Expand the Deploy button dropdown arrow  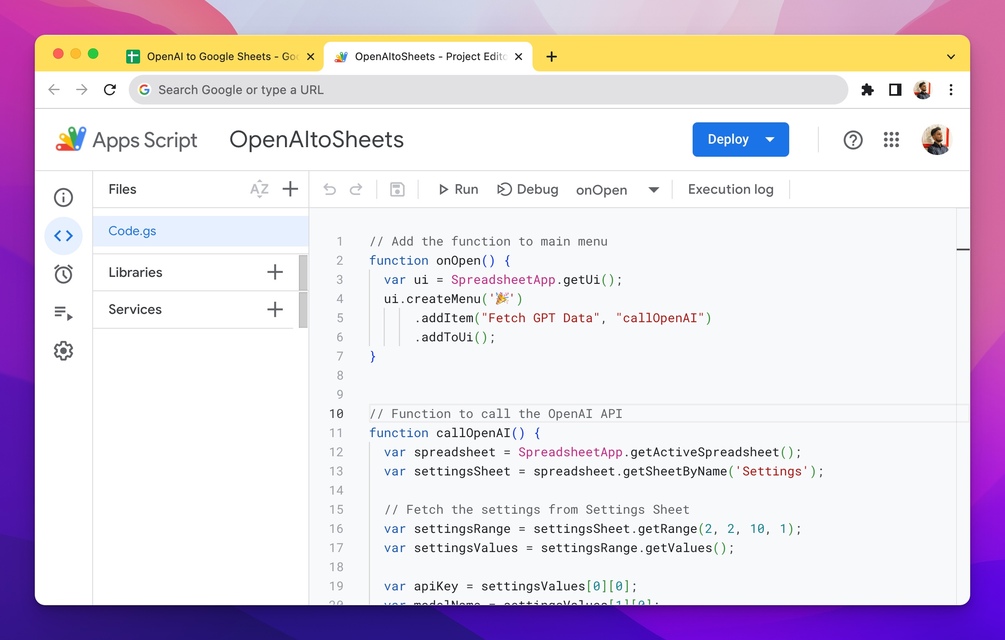[770, 140]
